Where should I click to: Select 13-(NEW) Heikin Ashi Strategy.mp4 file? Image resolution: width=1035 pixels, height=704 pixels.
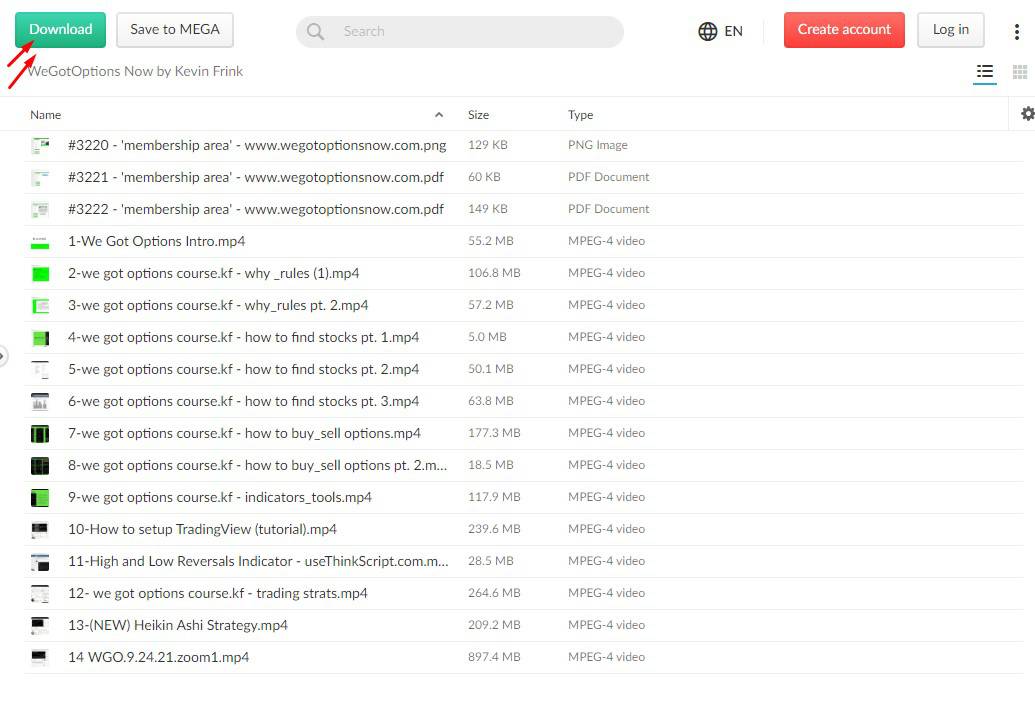pyautogui.click(x=177, y=625)
